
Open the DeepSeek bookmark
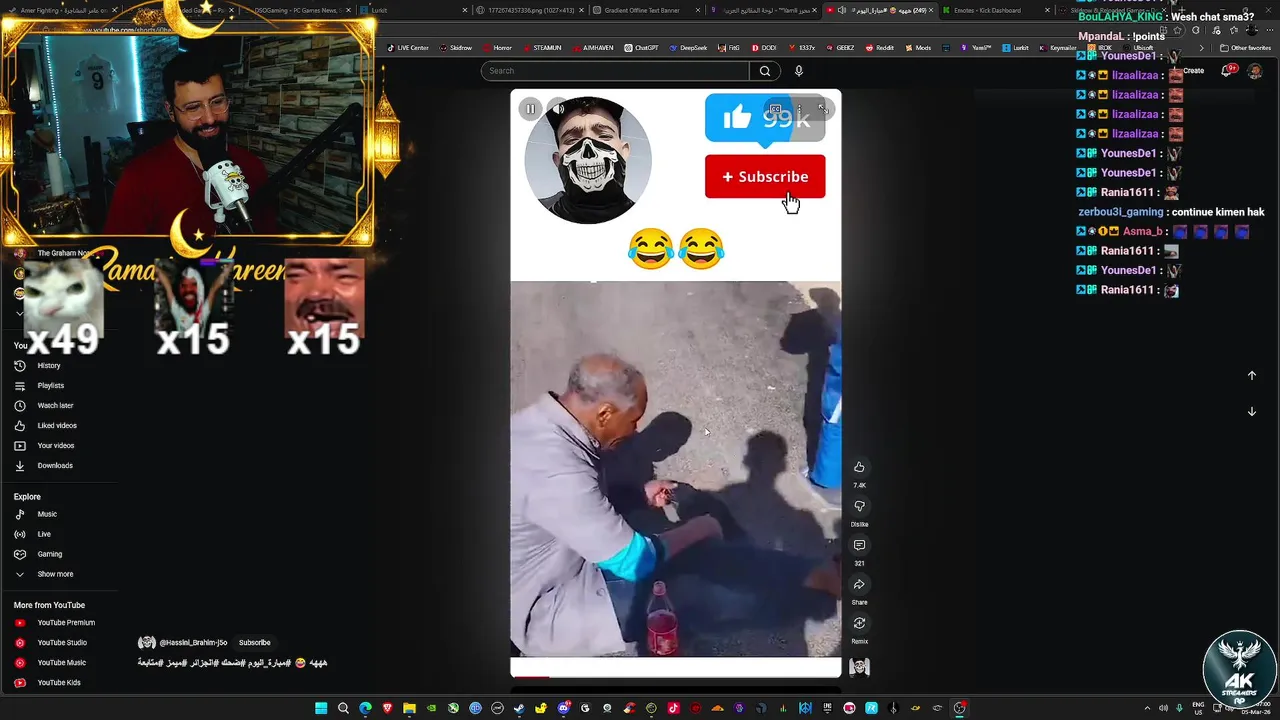coord(688,48)
